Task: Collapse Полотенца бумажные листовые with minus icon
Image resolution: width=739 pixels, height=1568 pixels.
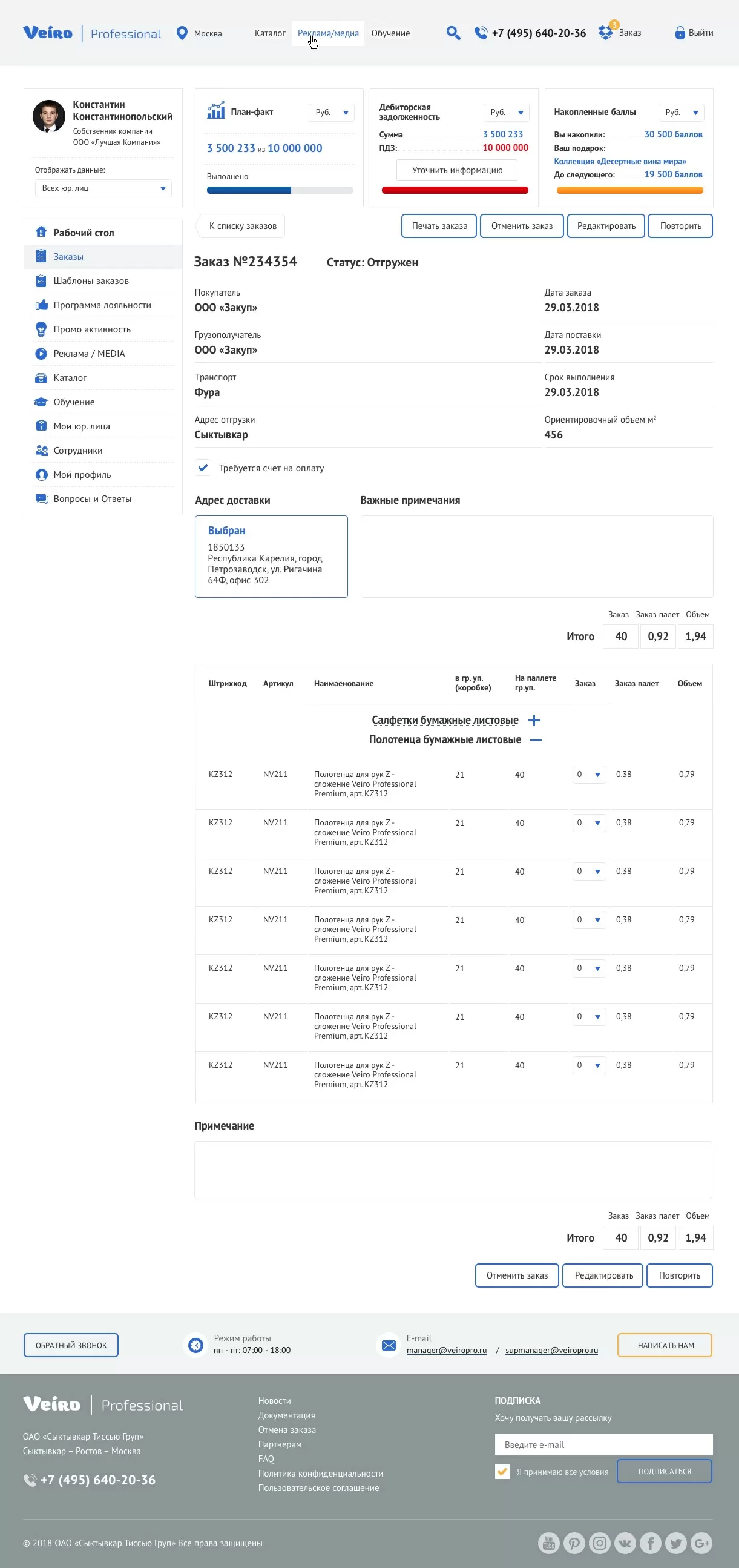Action: coord(536,739)
